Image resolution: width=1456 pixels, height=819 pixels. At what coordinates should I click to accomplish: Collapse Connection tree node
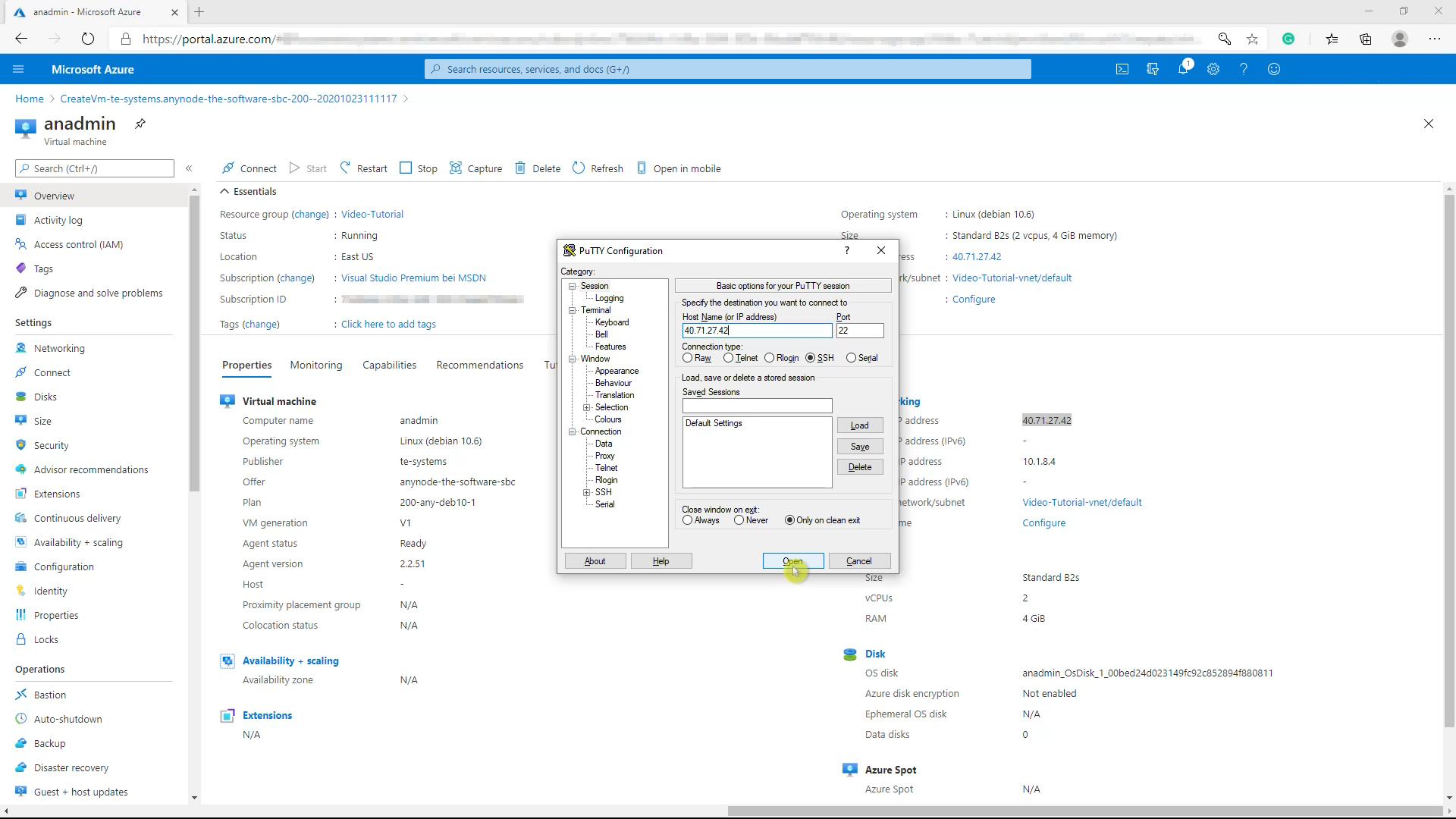pyautogui.click(x=573, y=431)
